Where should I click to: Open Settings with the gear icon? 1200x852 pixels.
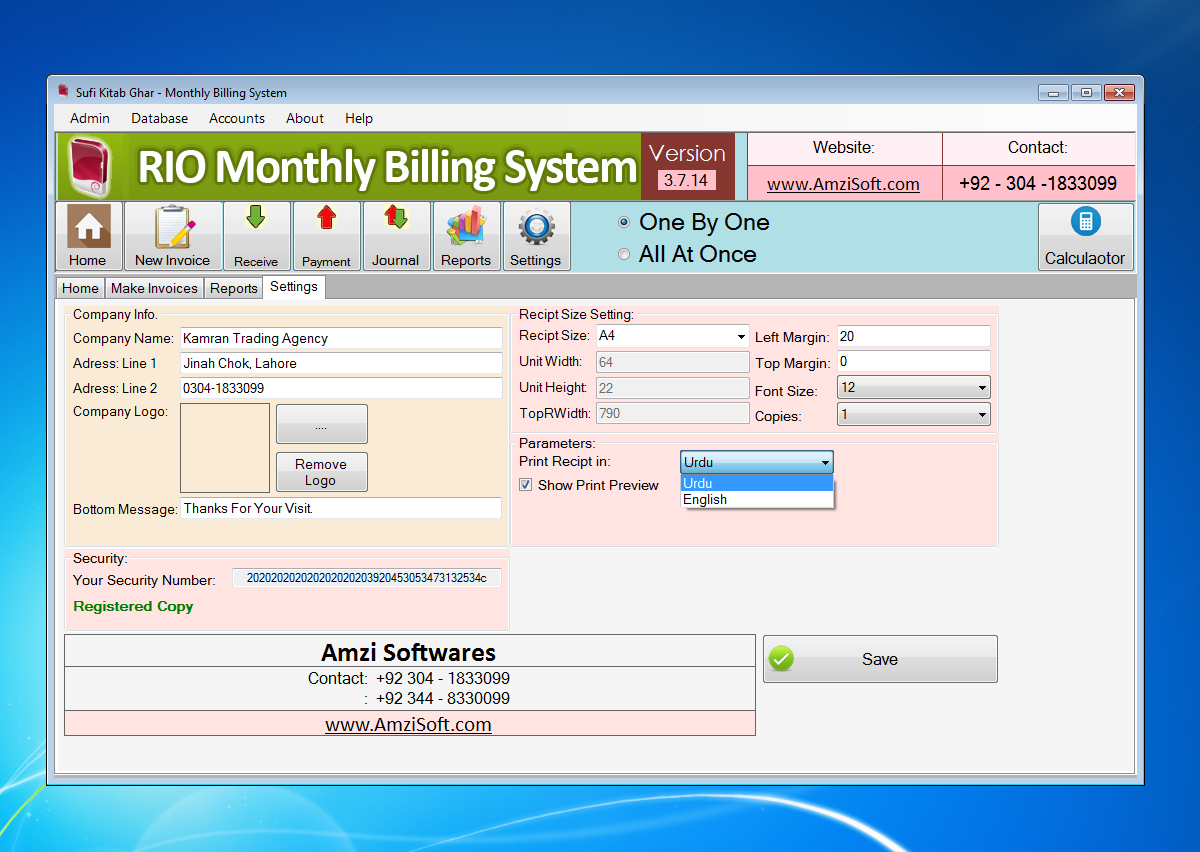pos(536,235)
